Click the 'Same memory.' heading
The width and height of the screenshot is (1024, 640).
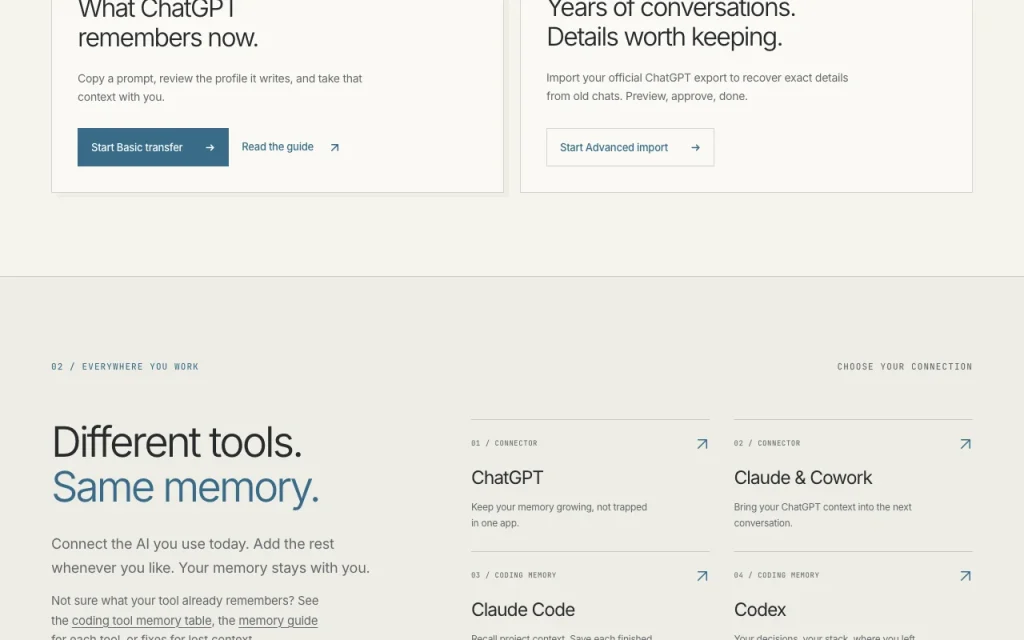(185, 488)
